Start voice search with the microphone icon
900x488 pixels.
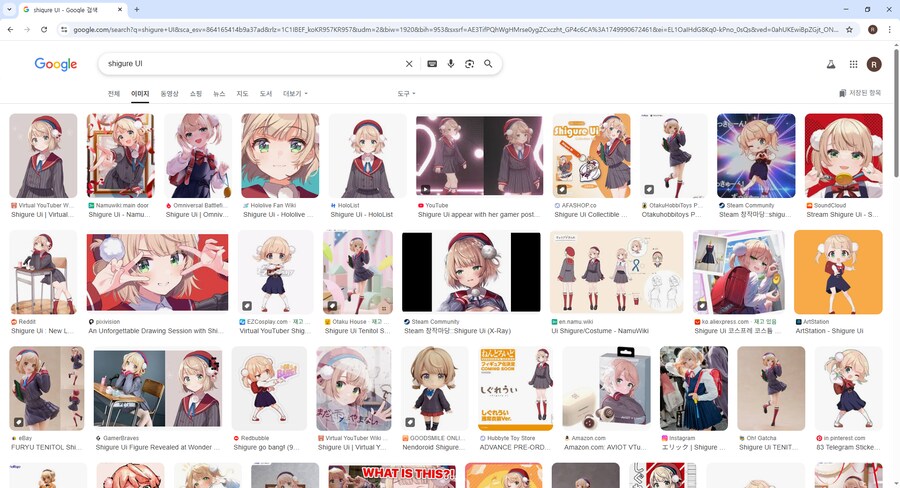click(451, 64)
